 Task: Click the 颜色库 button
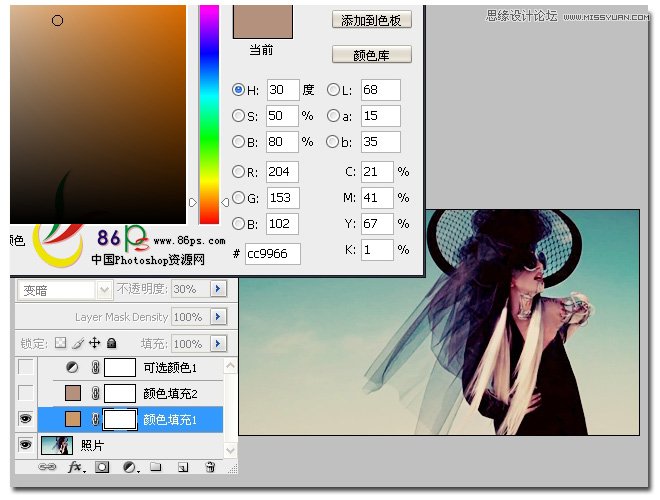pyautogui.click(x=371, y=54)
